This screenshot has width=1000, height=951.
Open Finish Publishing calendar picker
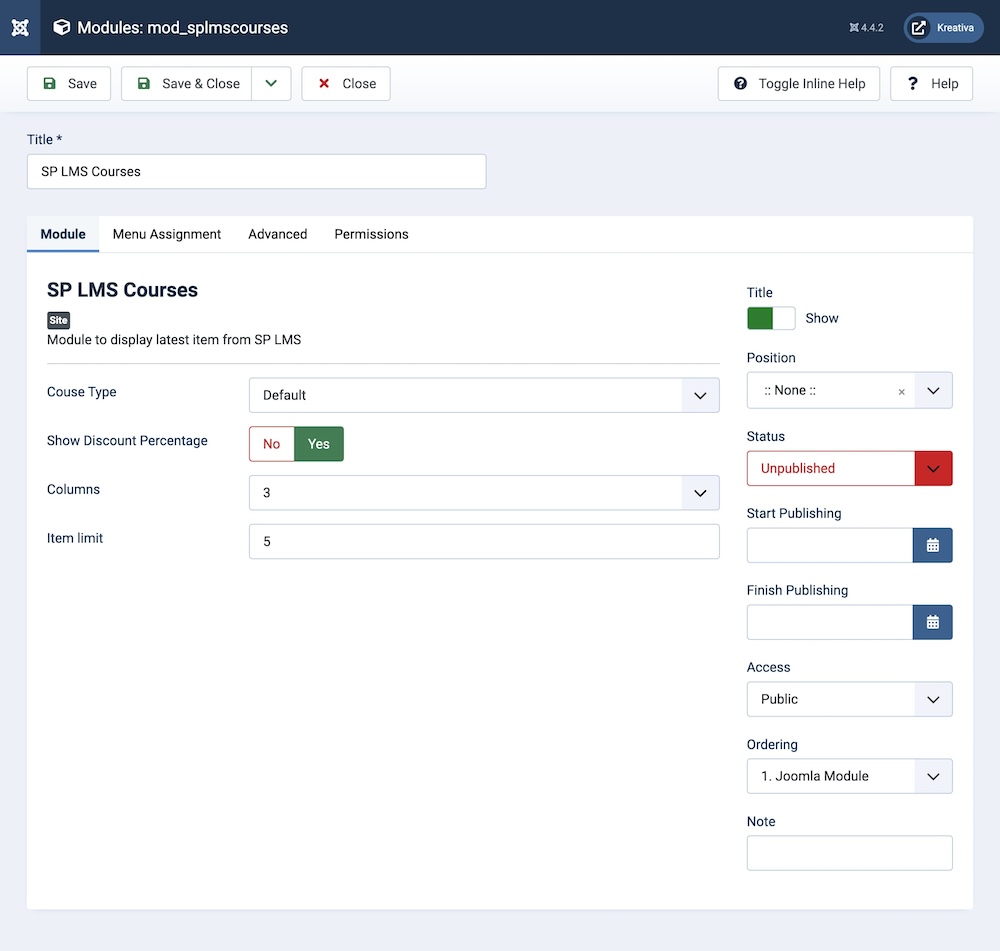(x=932, y=622)
